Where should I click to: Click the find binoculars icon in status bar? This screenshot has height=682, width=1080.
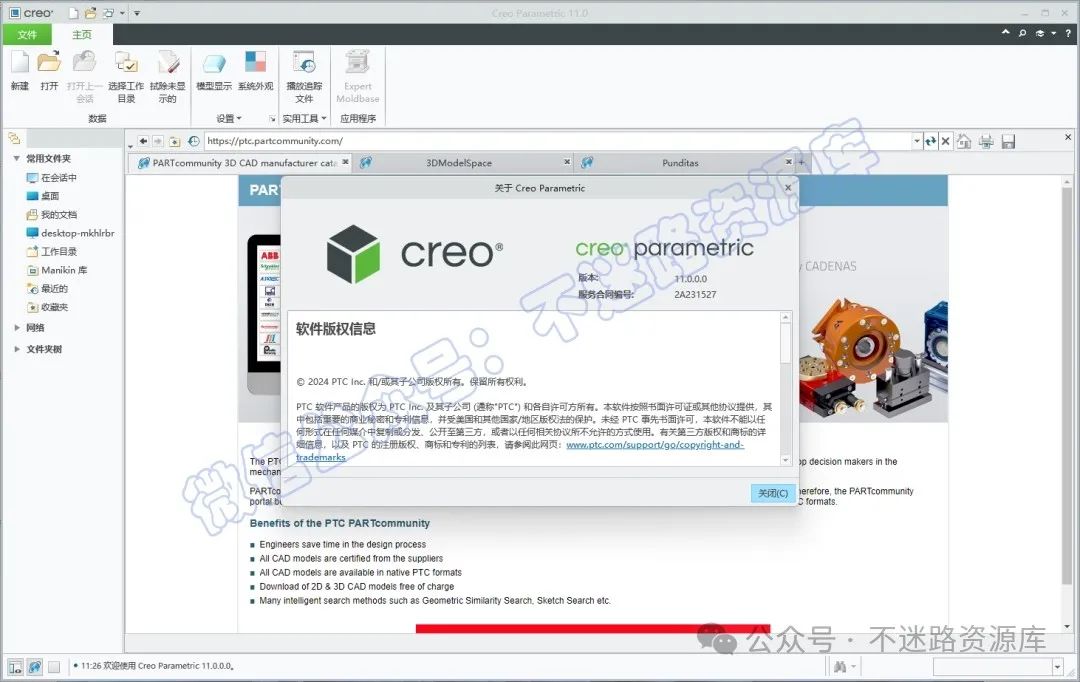pos(840,666)
